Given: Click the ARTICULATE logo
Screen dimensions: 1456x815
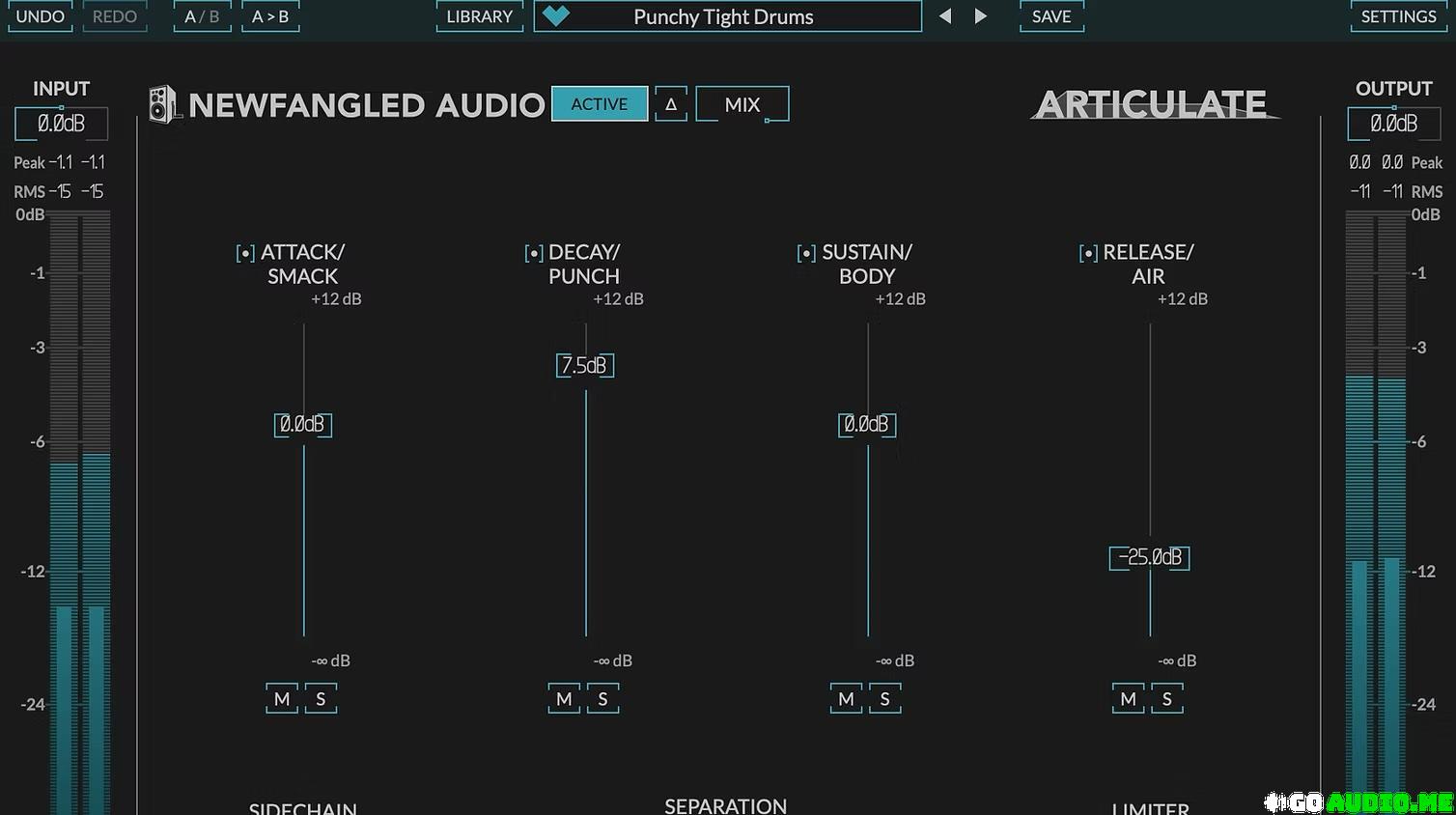Looking at the screenshot, I should pos(1153,104).
